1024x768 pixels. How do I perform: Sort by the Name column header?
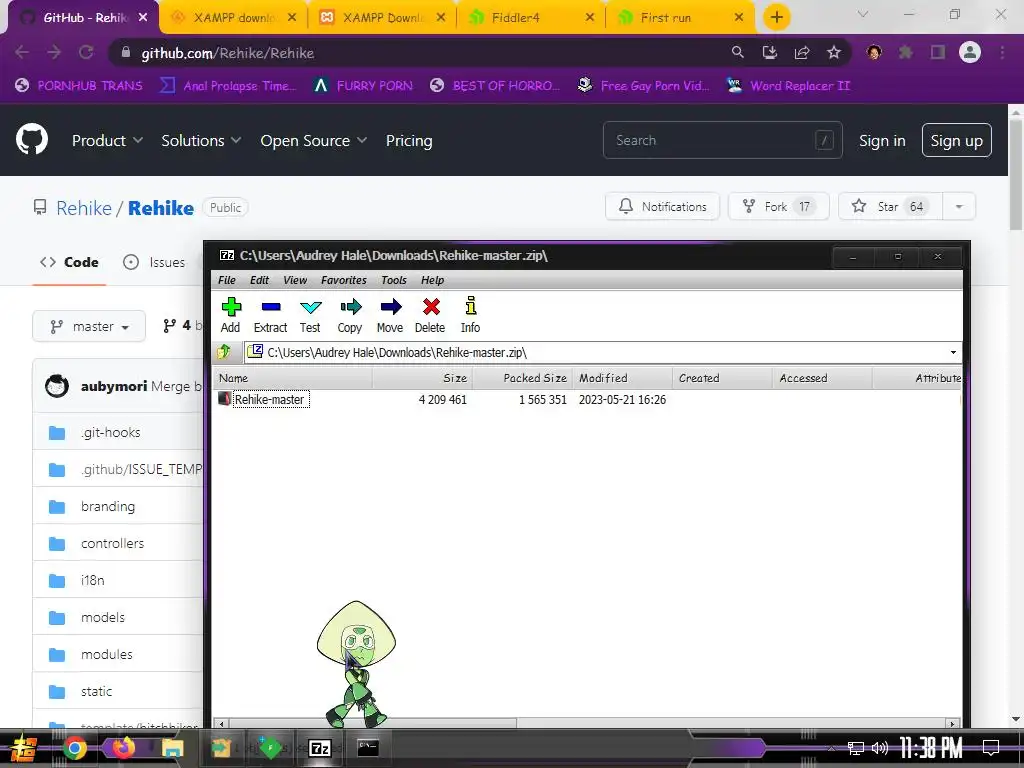click(x=293, y=378)
